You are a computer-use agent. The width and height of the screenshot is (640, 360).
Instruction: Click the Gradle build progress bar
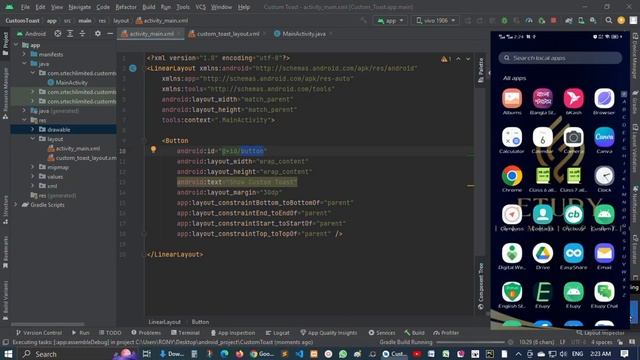pyautogui.click(x=470, y=342)
